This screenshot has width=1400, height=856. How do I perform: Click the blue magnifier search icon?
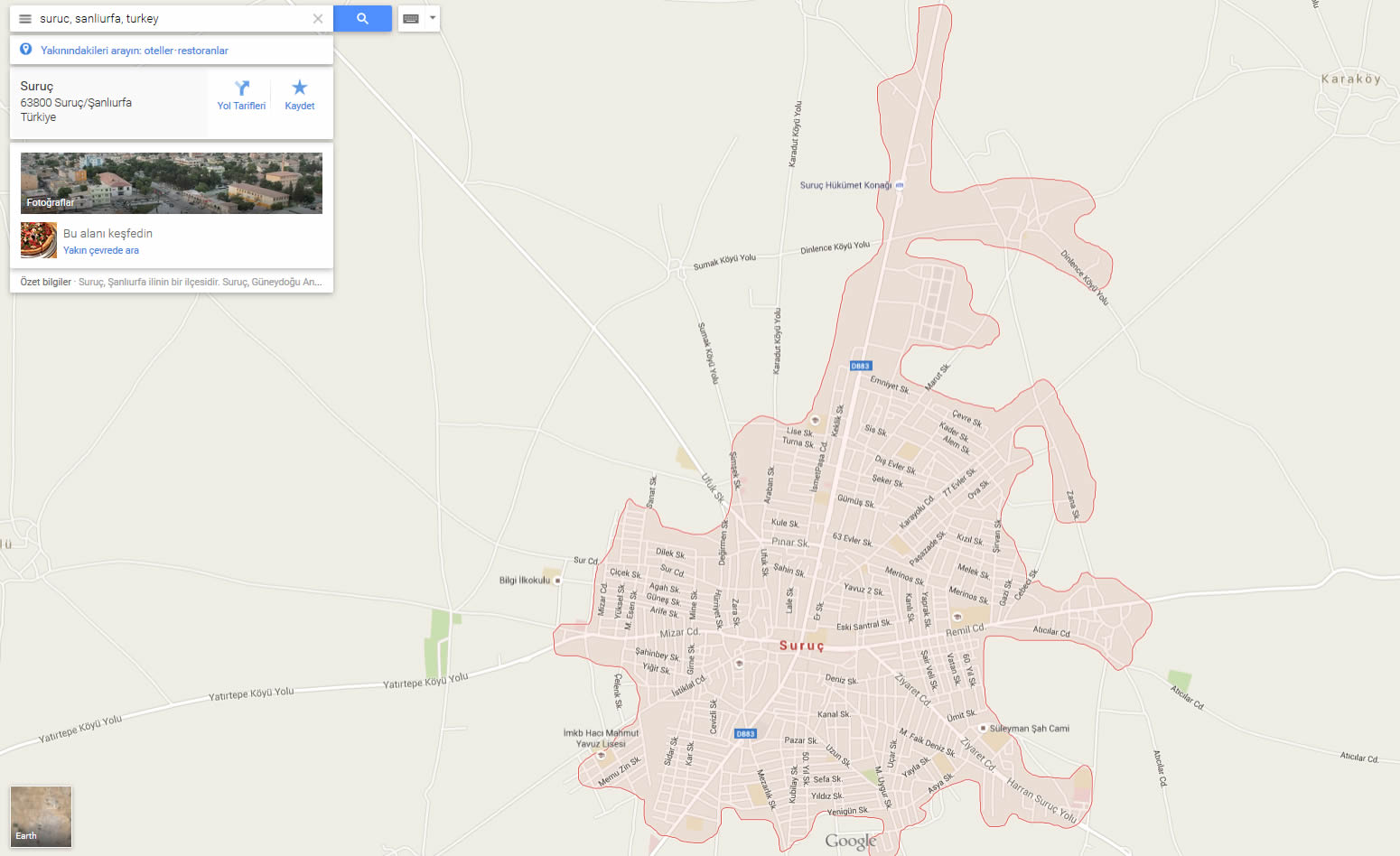click(x=361, y=18)
